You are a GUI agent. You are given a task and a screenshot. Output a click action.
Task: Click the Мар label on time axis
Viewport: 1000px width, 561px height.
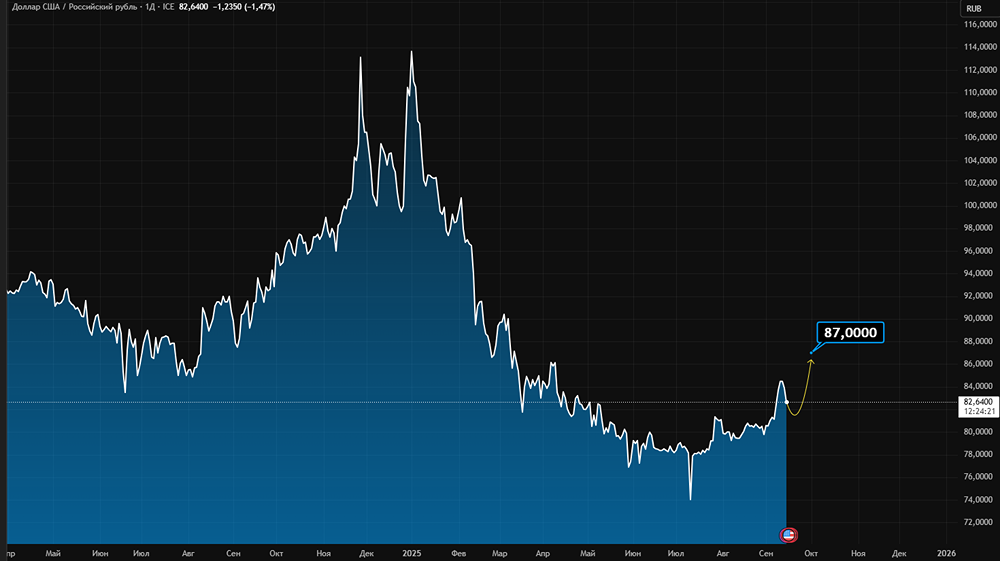[x=499, y=553]
